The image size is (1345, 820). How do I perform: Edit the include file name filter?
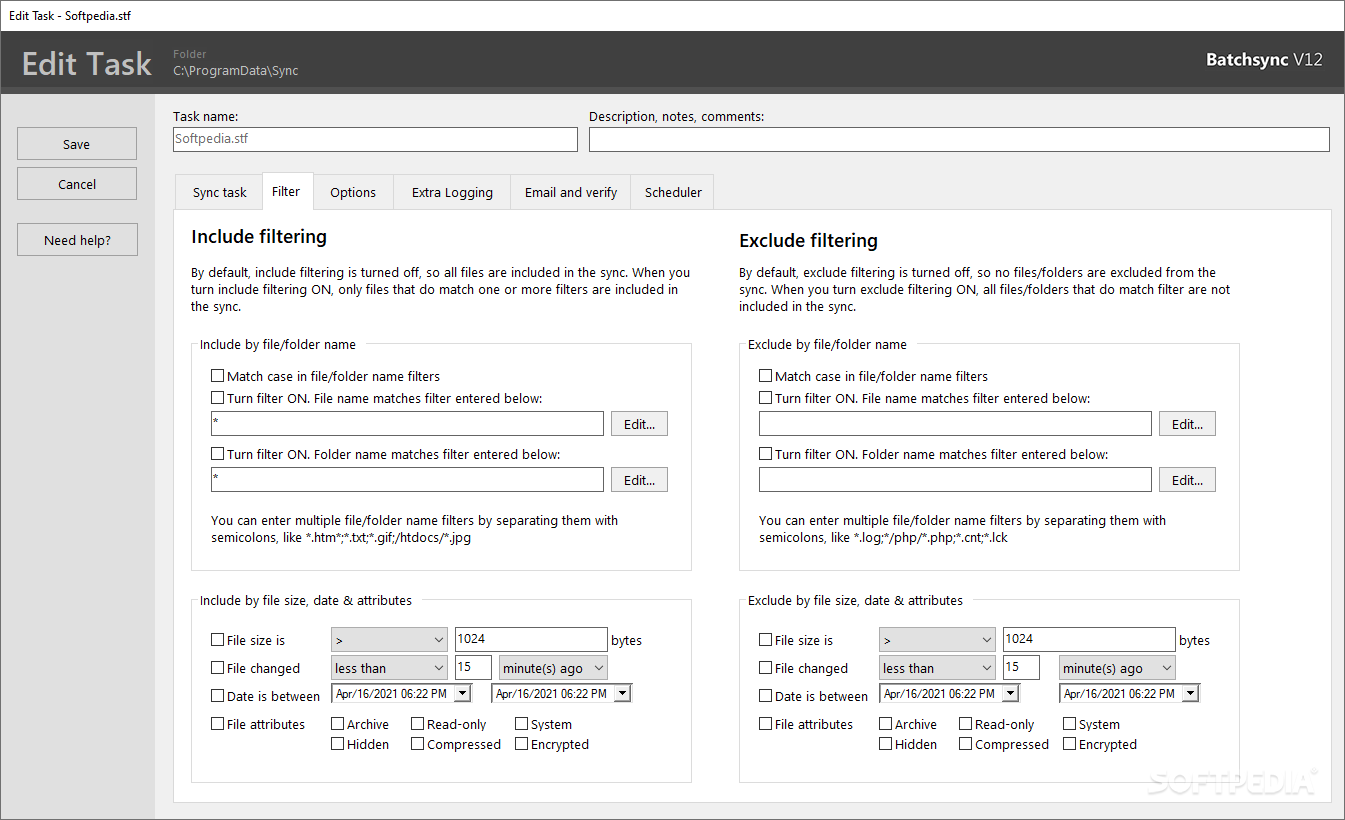point(639,424)
